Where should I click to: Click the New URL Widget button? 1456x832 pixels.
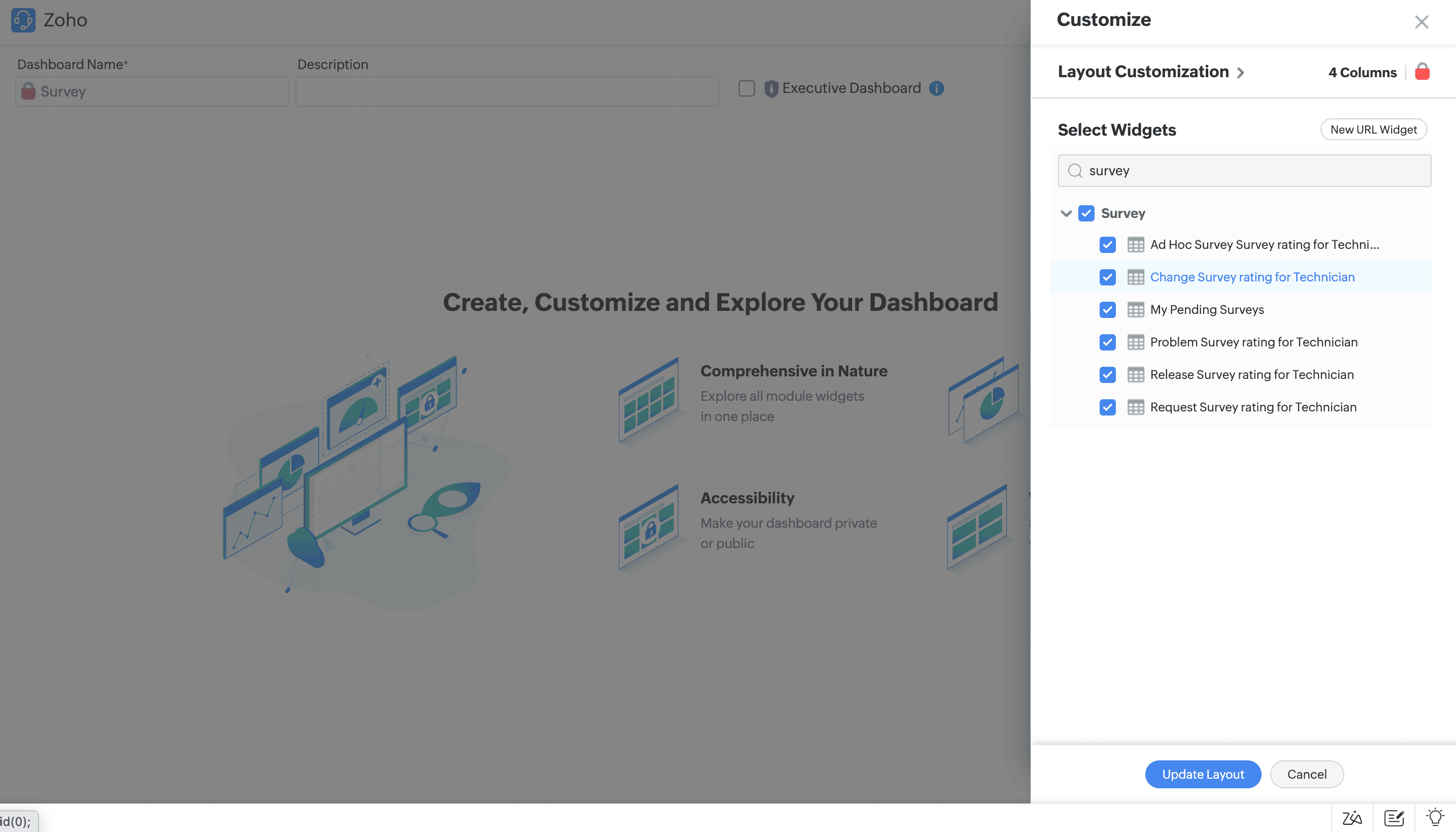click(x=1373, y=130)
